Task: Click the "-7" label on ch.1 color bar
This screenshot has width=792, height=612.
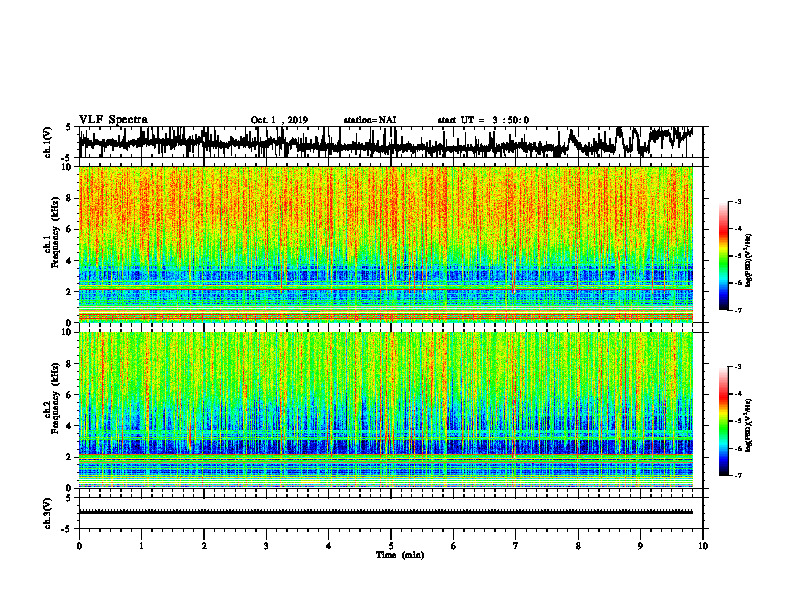Action: (x=738, y=310)
